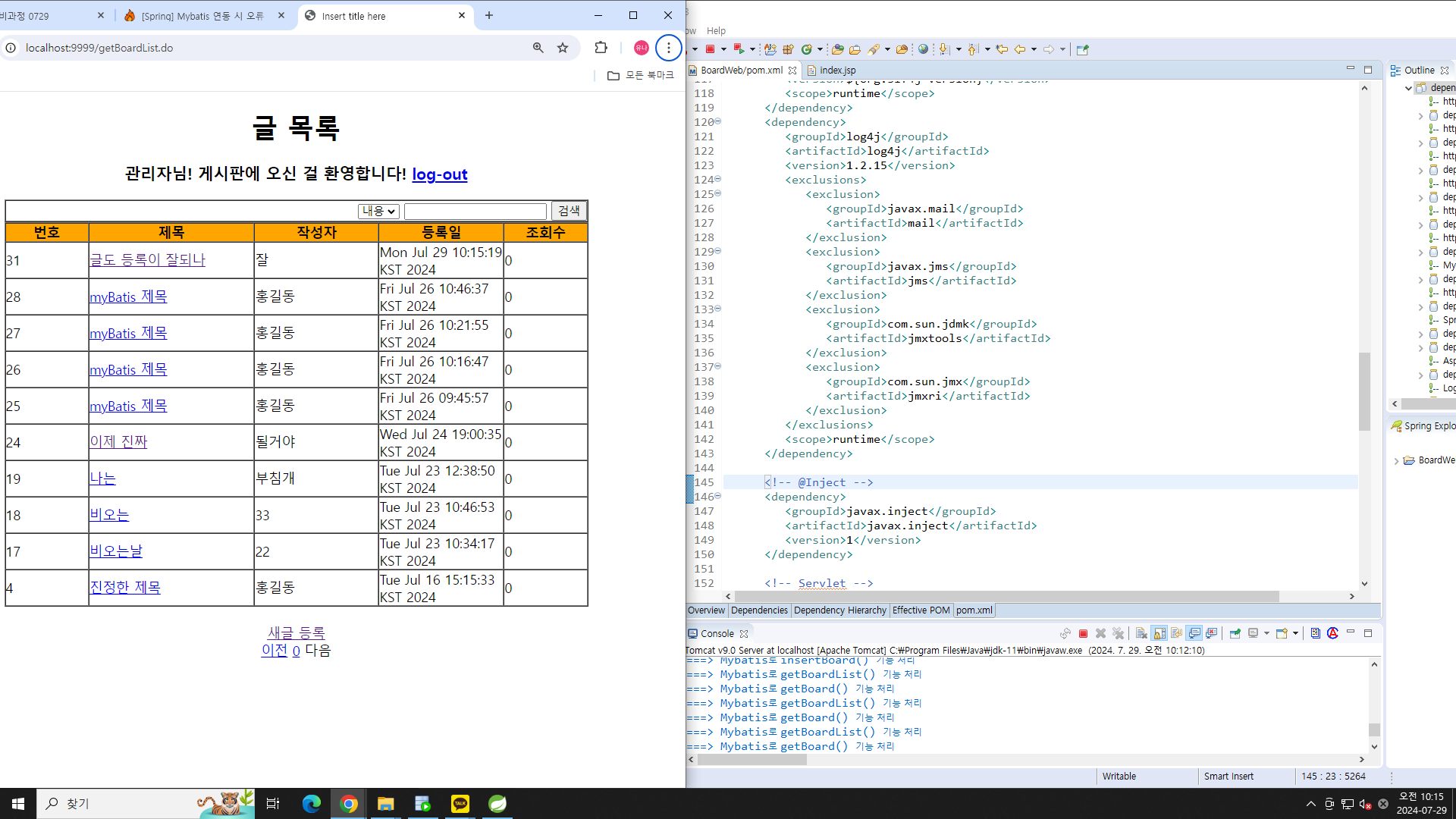Go to last edit location arrow

click(x=1002, y=49)
